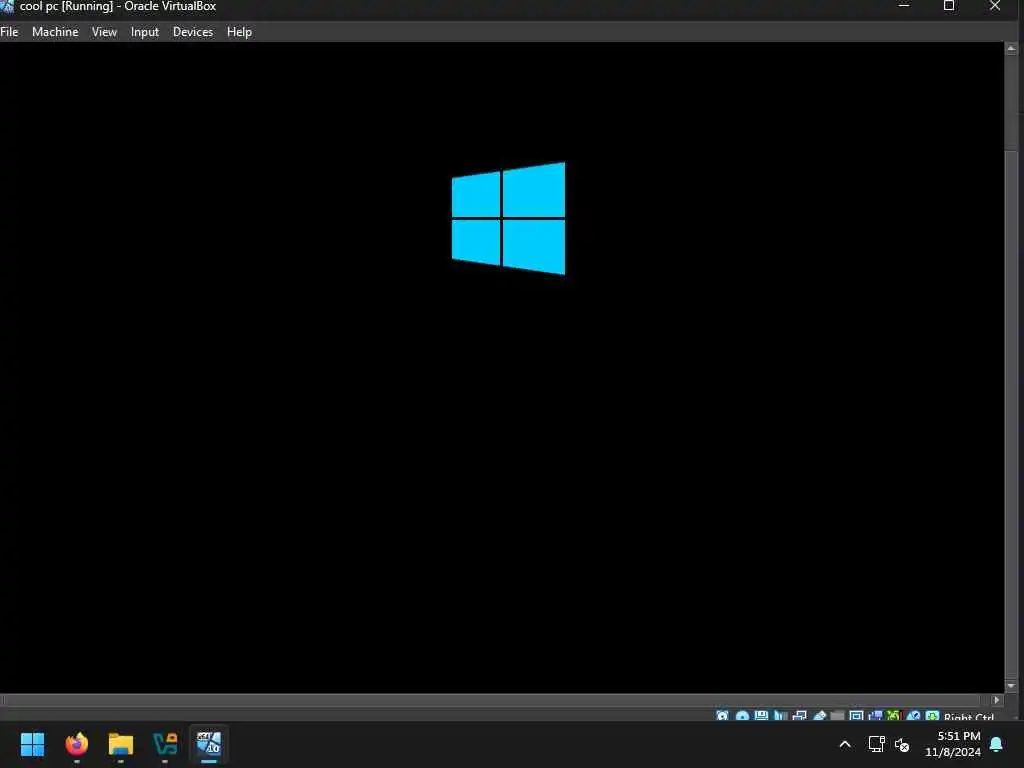Open the Machine menu
Image resolution: width=1024 pixels, height=768 pixels.
coord(55,31)
